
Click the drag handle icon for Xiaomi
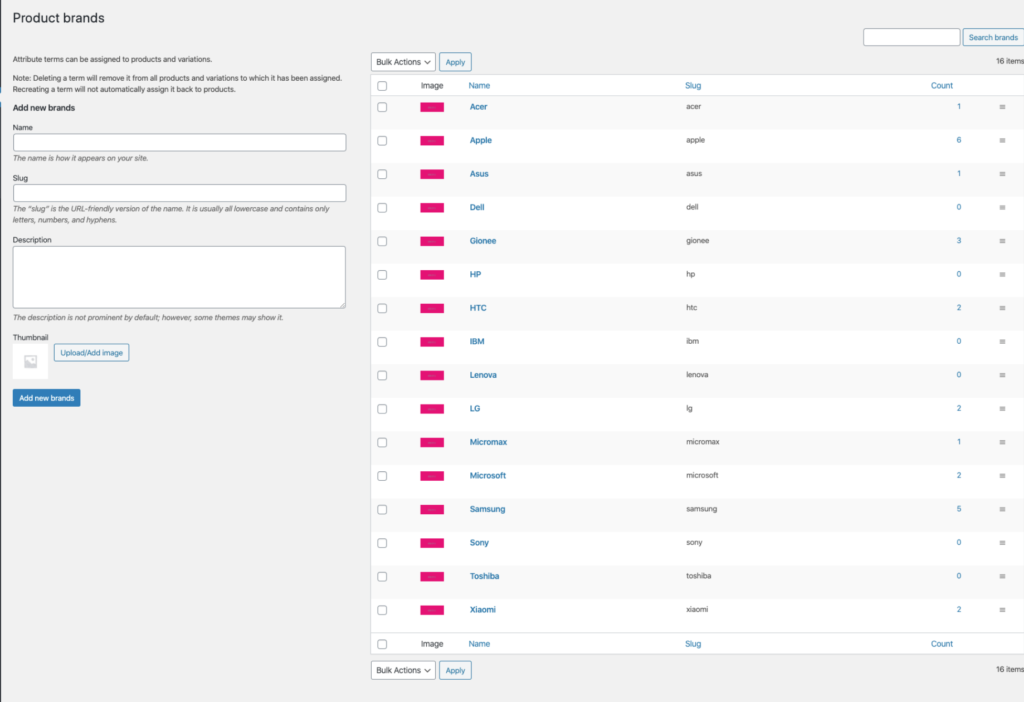(1002, 610)
